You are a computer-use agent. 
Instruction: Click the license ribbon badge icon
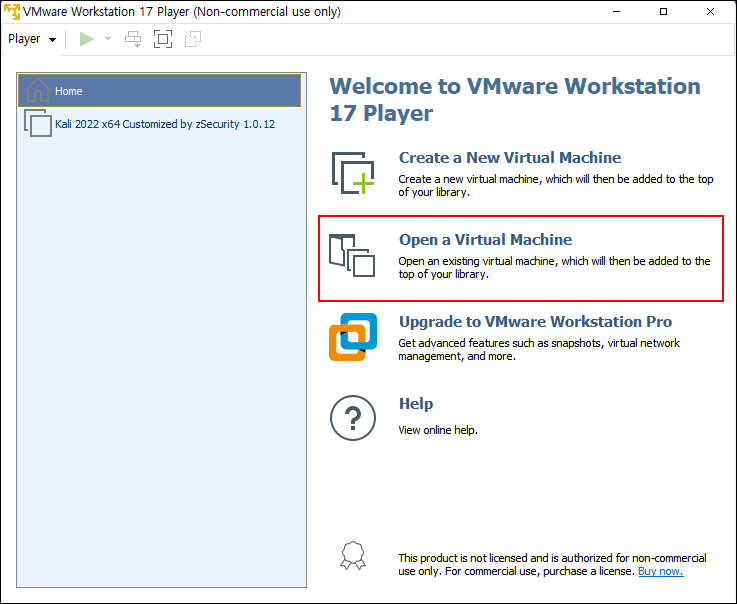(353, 556)
